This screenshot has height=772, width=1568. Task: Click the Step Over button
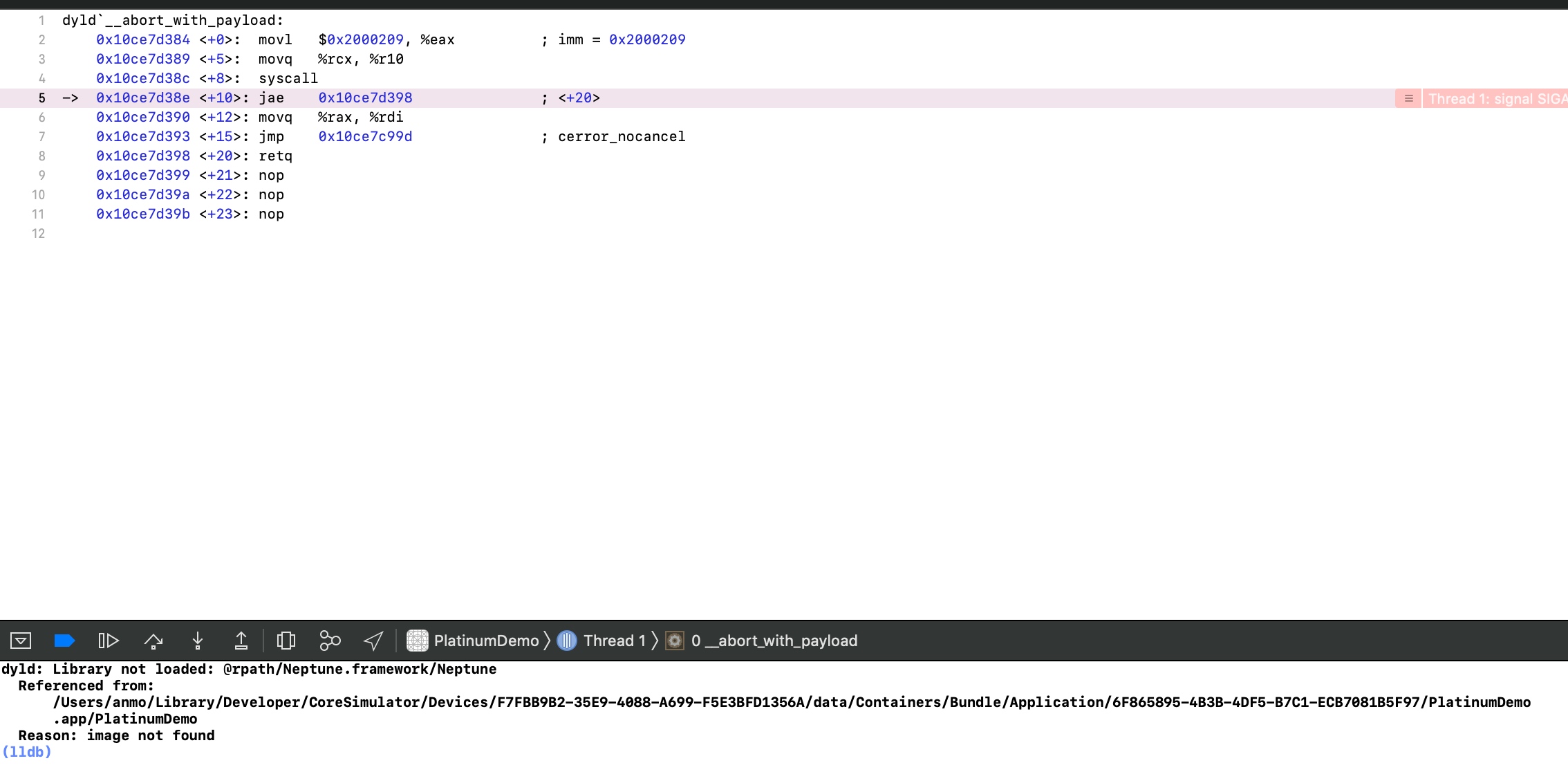point(153,641)
